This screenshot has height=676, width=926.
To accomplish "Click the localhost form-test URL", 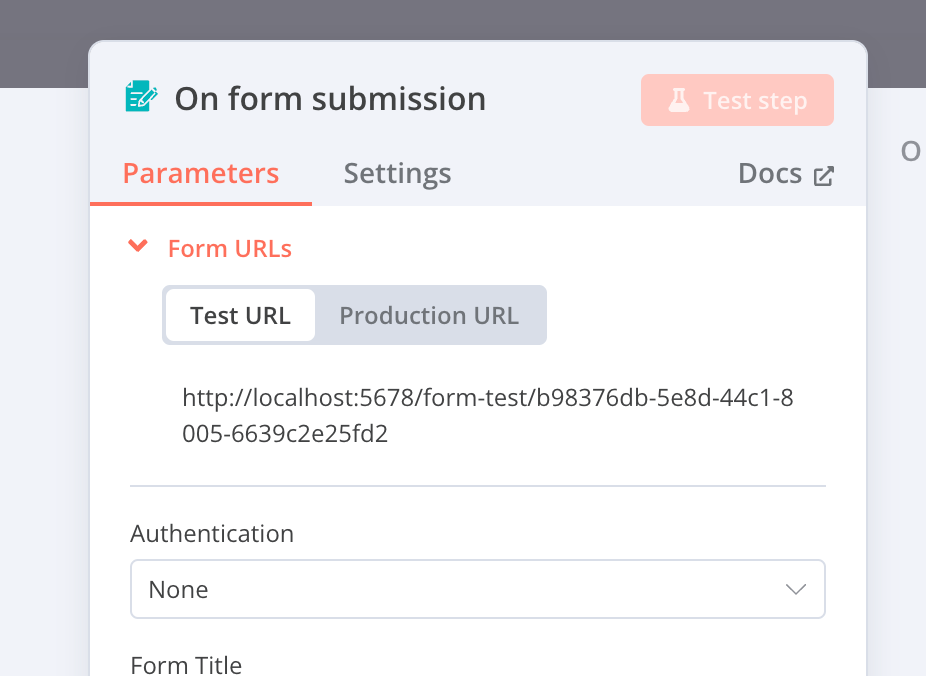I will click(487, 397).
